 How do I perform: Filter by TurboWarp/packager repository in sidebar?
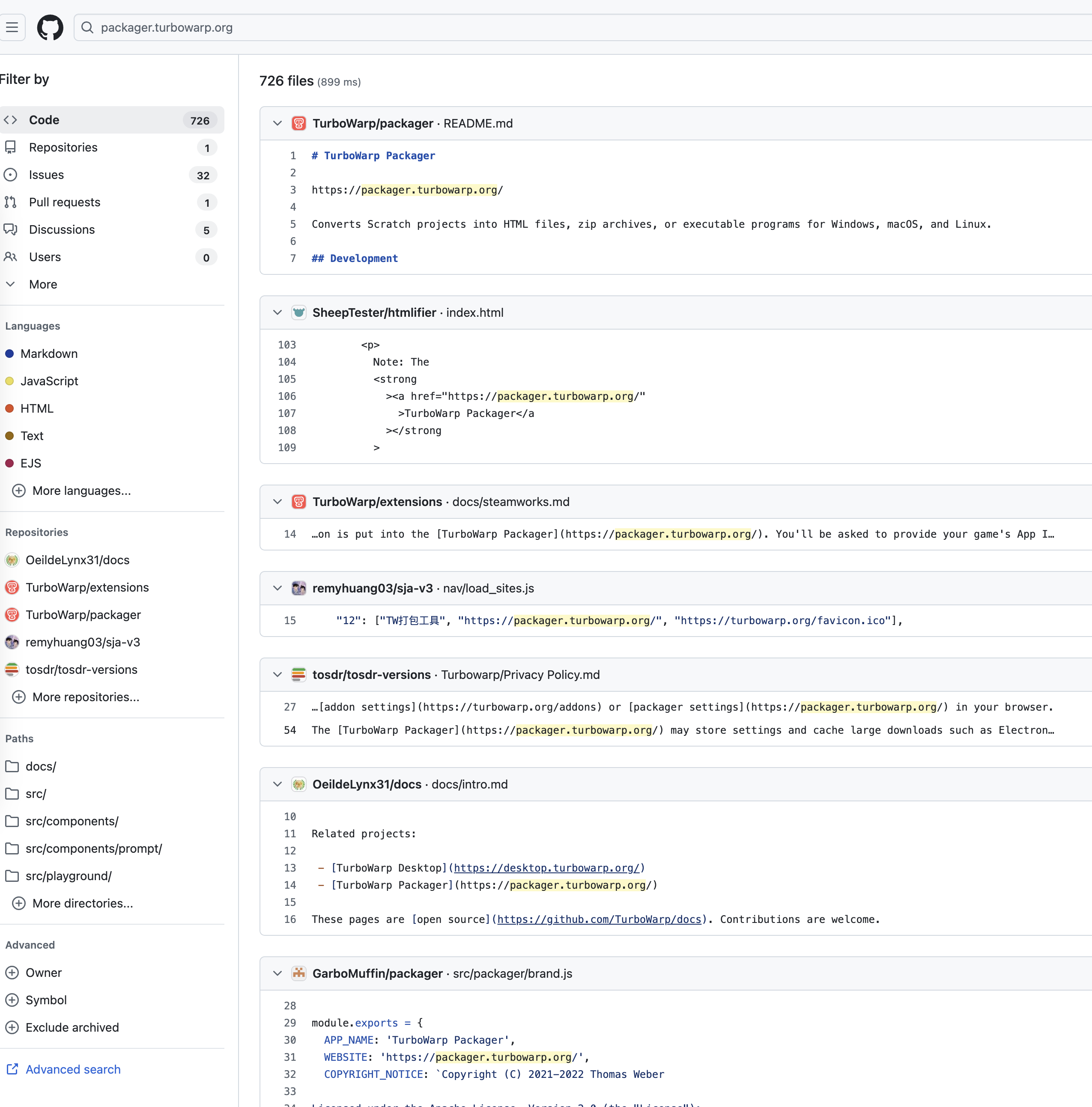click(73, 615)
